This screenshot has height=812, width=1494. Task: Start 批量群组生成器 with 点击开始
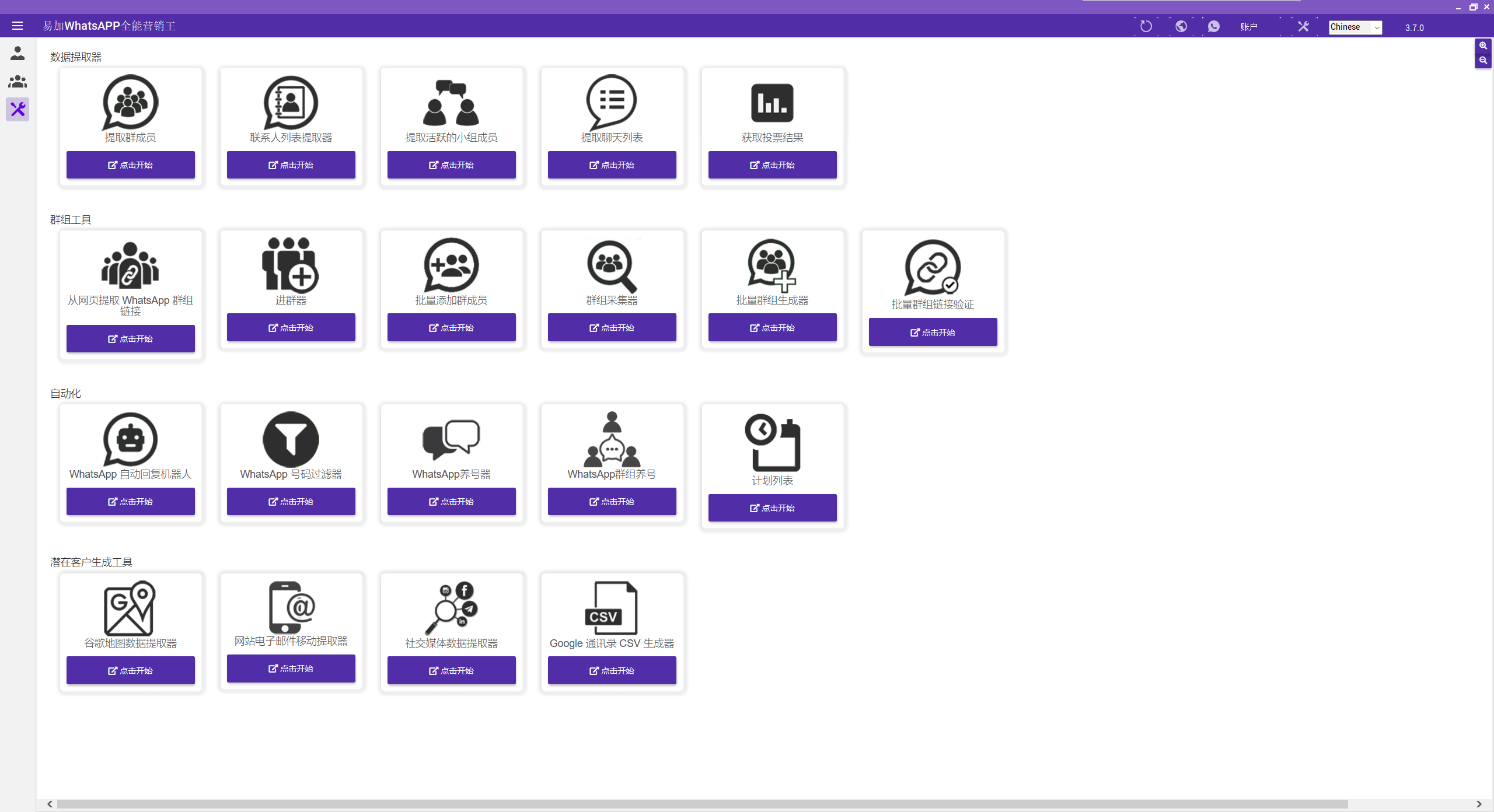tap(772, 328)
